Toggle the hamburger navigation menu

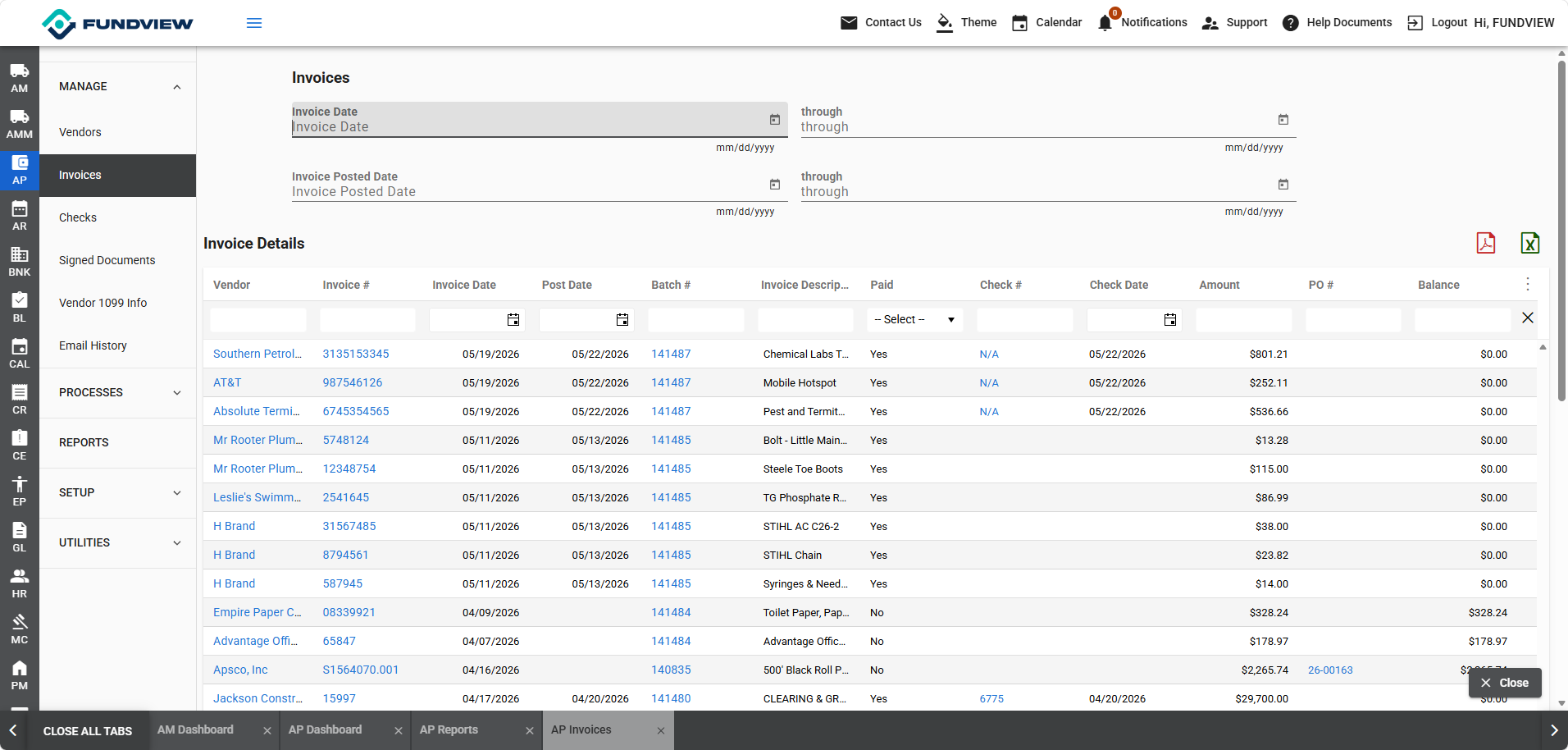[x=254, y=23]
